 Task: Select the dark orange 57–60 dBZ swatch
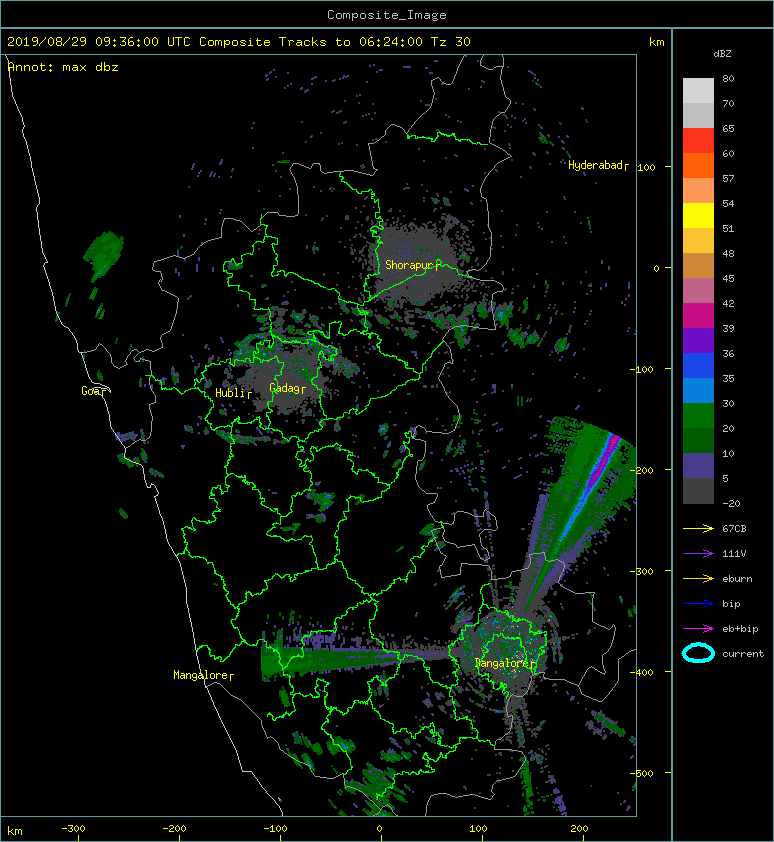click(x=698, y=165)
